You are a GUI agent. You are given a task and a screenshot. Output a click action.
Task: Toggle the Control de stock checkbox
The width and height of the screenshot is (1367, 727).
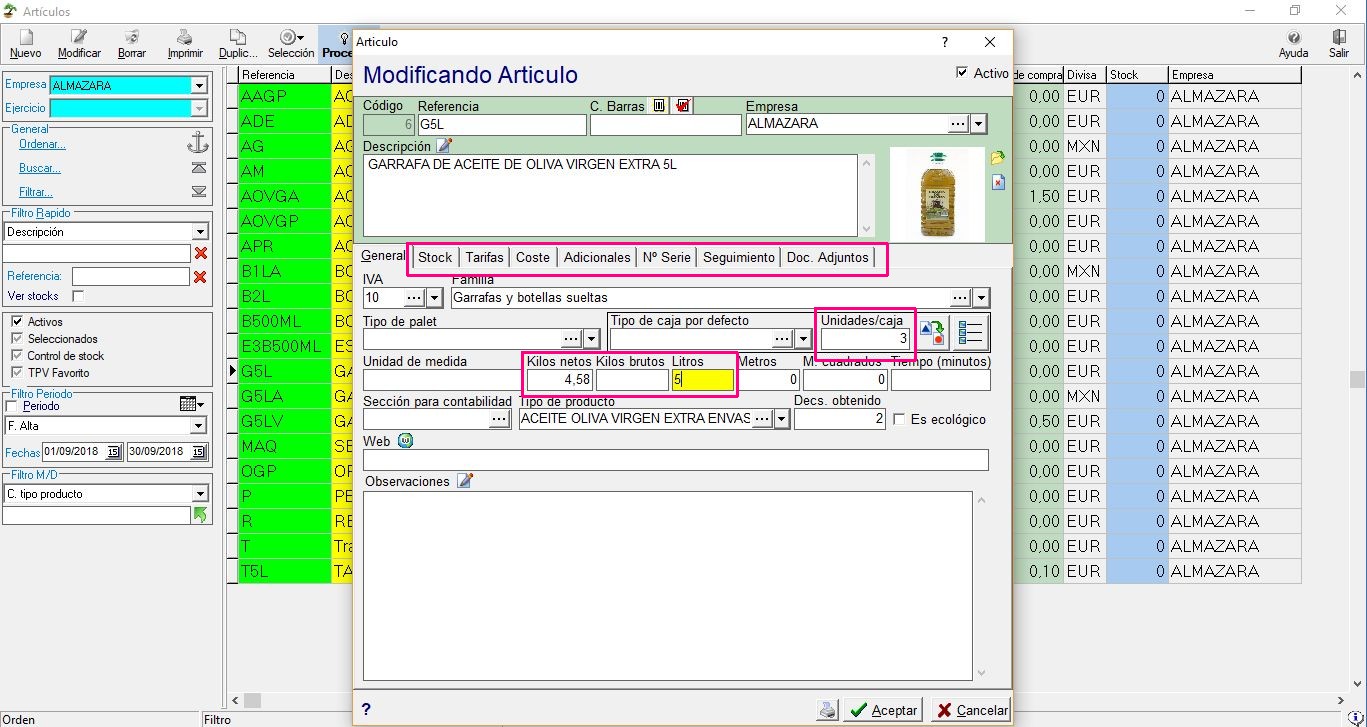click(17, 356)
